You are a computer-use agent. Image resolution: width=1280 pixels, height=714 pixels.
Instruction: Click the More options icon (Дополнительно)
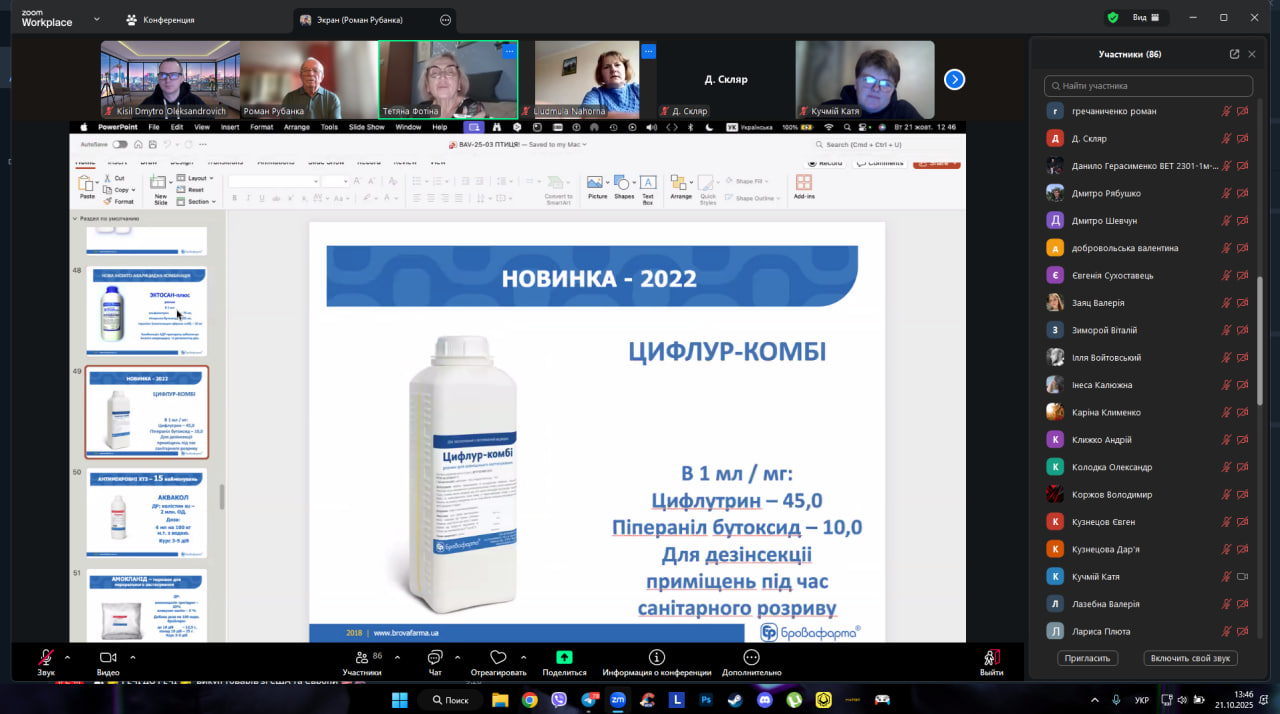point(751,657)
